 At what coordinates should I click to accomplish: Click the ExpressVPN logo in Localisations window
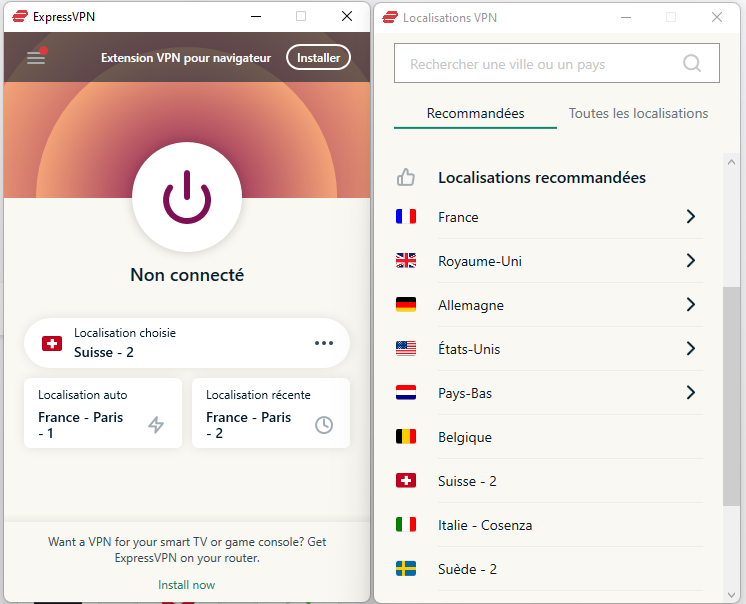pos(390,18)
